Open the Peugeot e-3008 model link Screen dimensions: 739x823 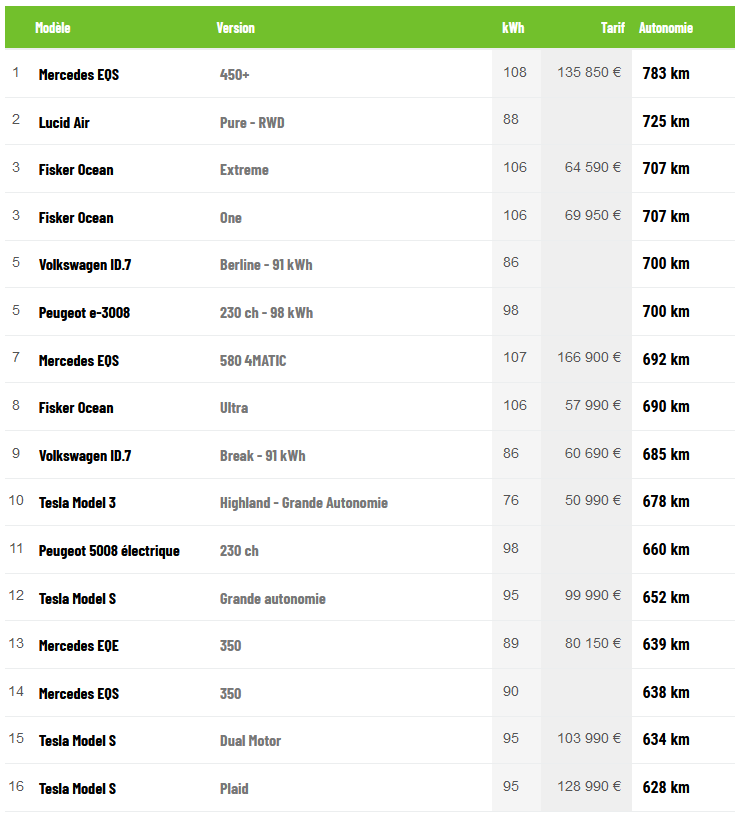[x=84, y=313]
